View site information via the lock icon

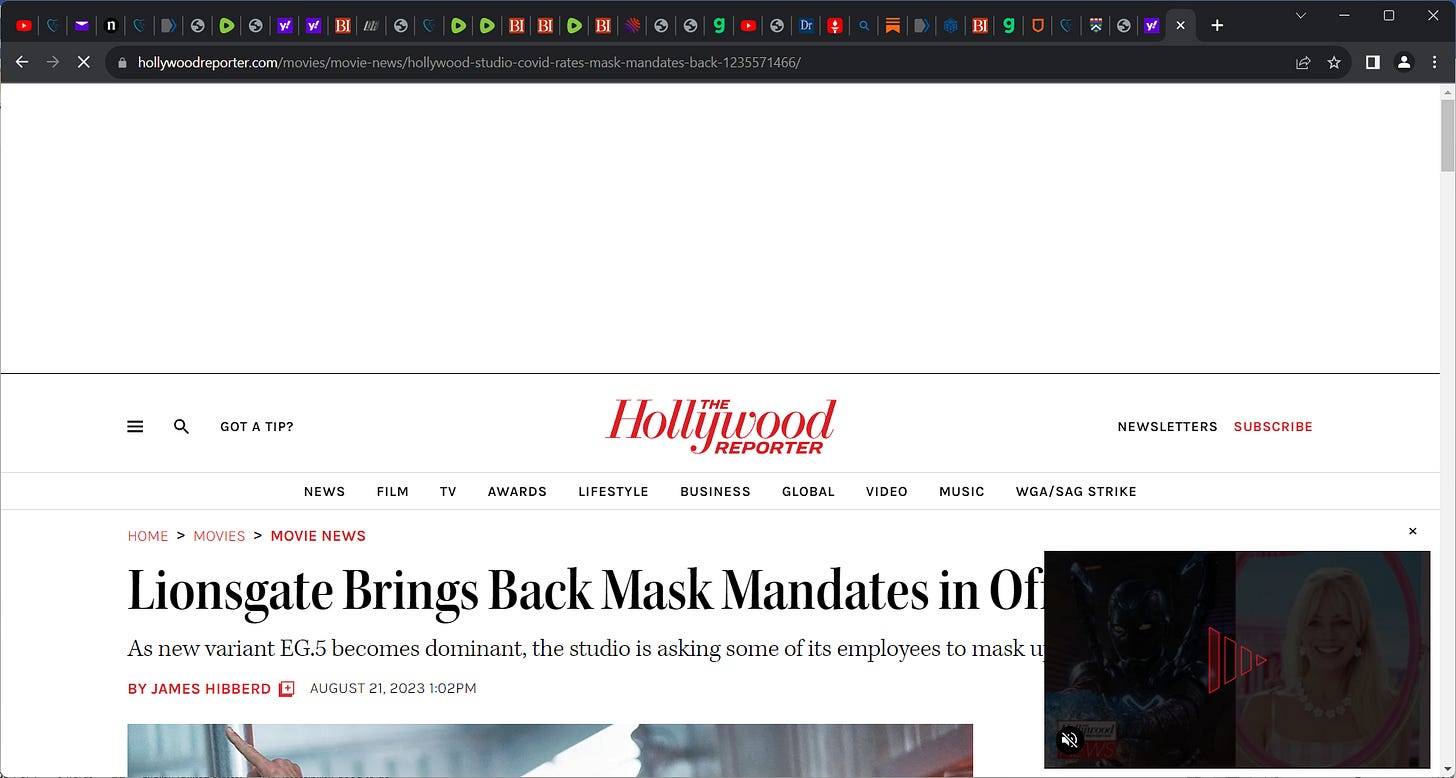tap(122, 62)
